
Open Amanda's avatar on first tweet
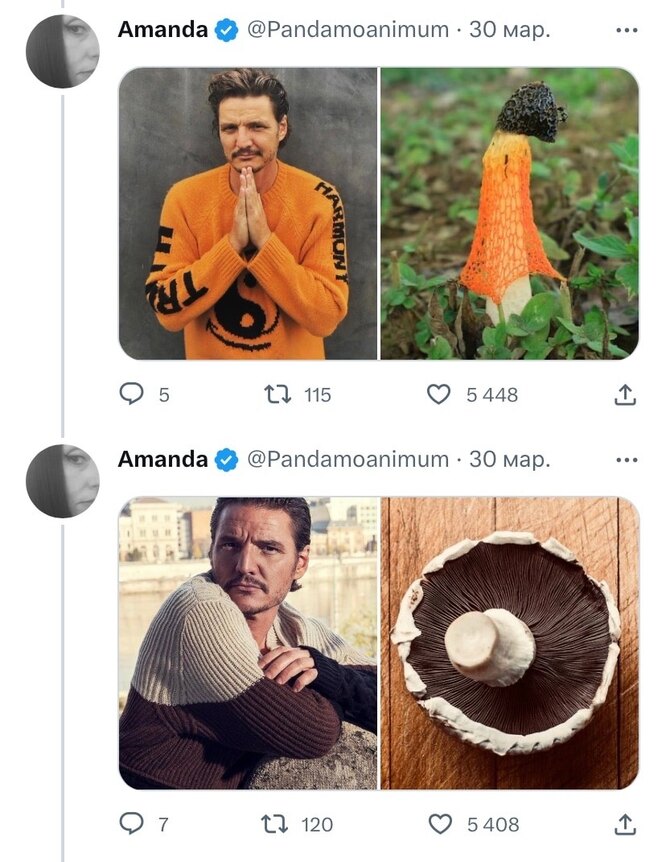coord(62,51)
